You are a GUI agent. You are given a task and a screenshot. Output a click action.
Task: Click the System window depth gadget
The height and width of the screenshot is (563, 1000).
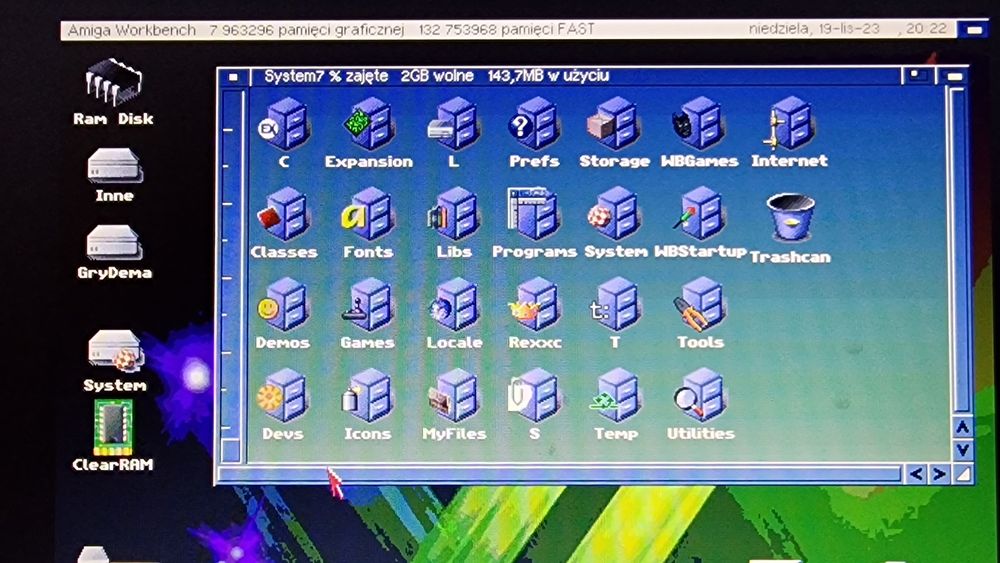pos(953,76)
